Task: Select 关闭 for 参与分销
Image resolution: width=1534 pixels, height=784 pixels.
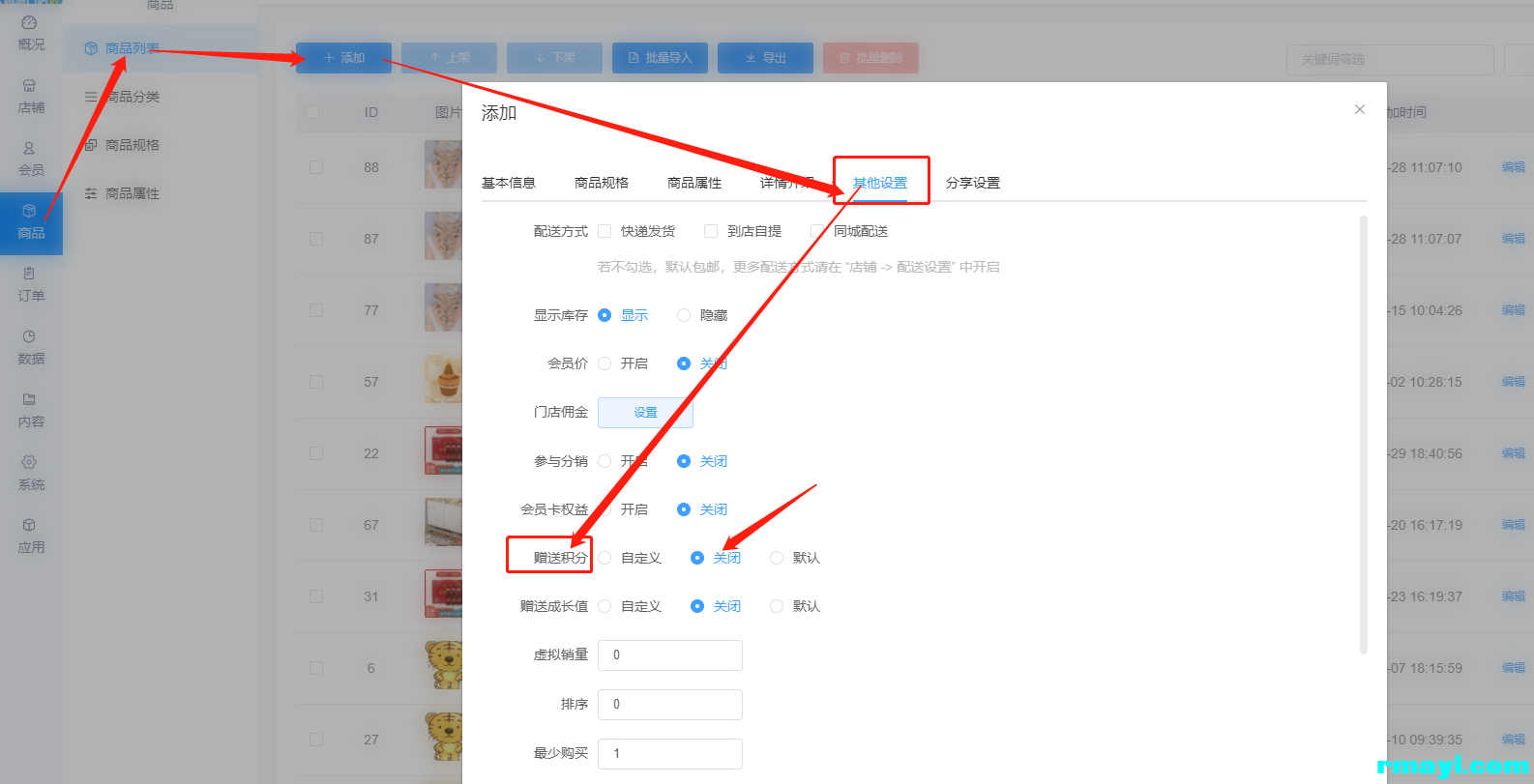Action: [684, 461]
